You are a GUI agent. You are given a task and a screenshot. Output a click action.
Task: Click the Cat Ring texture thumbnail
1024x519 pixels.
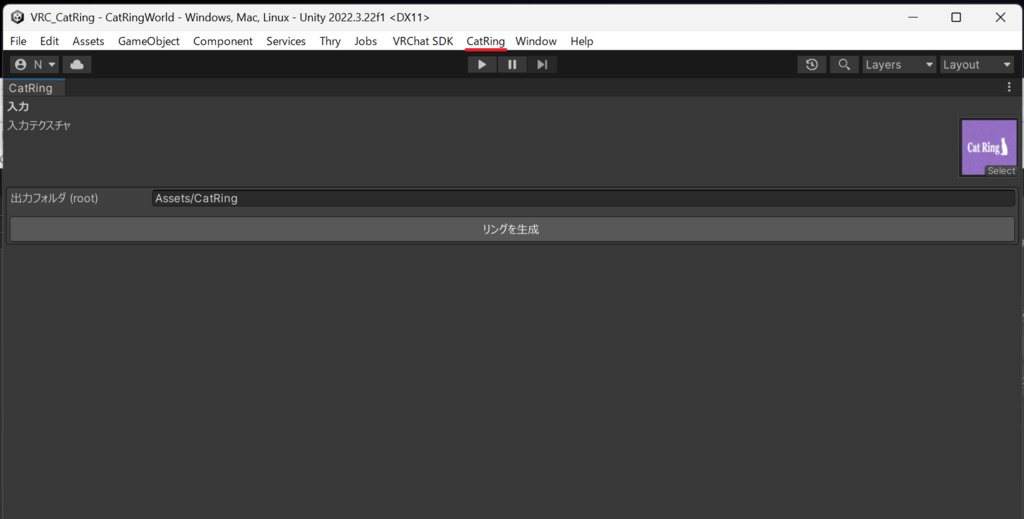(988, 145)
